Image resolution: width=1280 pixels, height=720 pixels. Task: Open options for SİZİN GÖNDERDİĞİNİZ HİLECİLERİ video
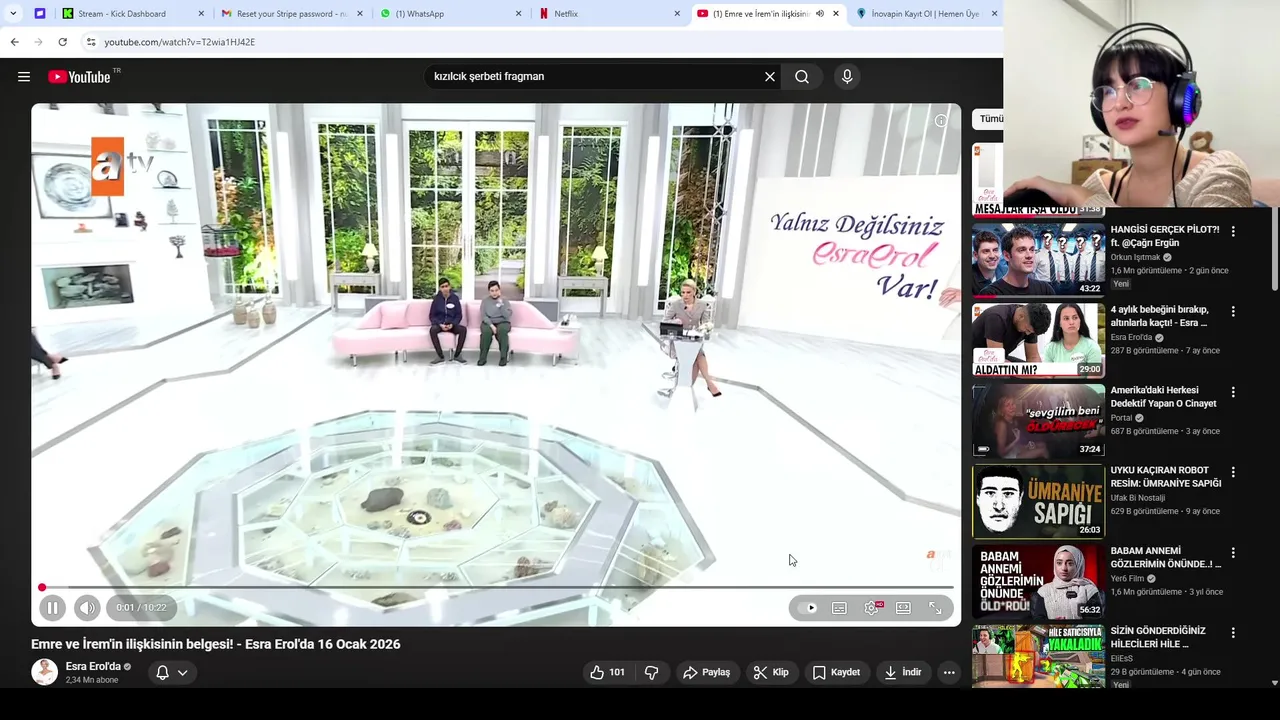pyautogui.click(x=1233, y=633)
